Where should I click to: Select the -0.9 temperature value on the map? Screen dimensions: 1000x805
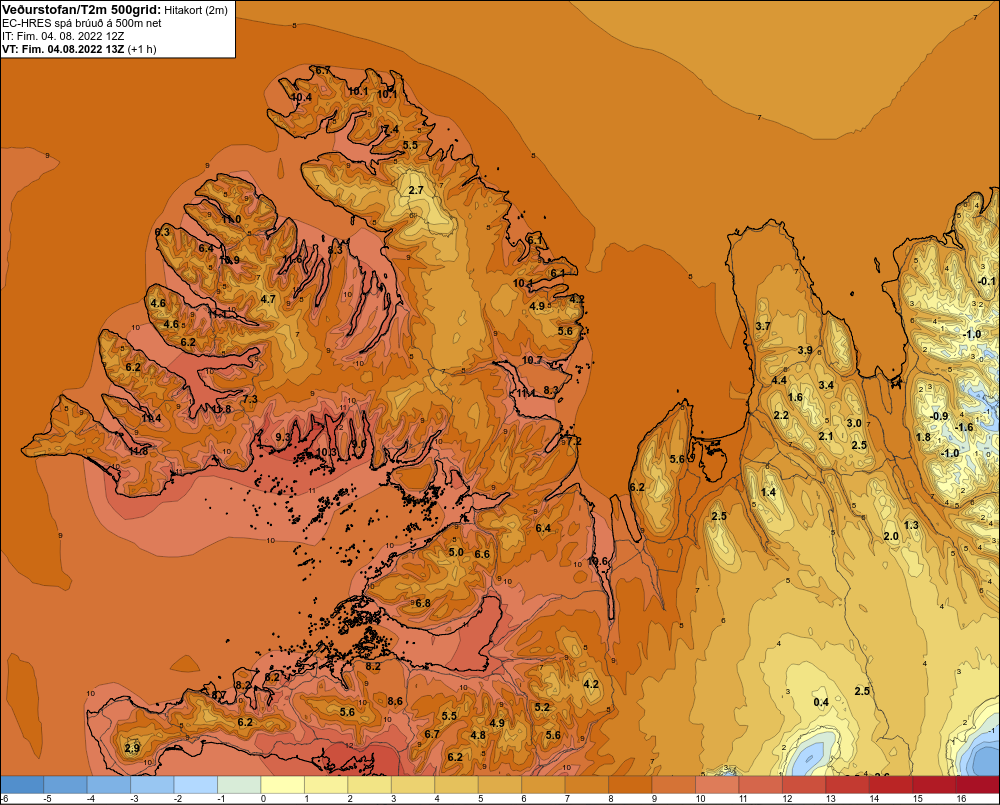point(939,416)
